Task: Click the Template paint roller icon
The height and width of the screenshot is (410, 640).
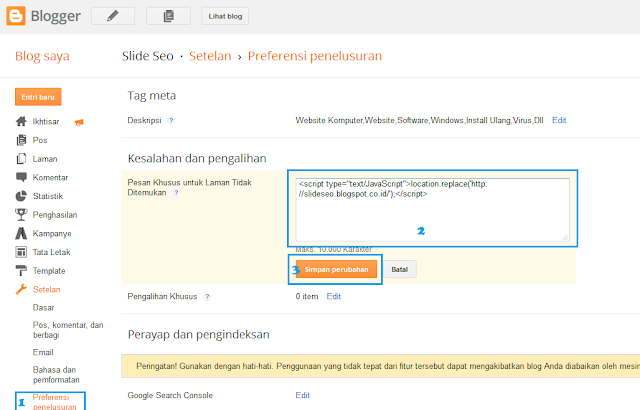Action: 21,270
